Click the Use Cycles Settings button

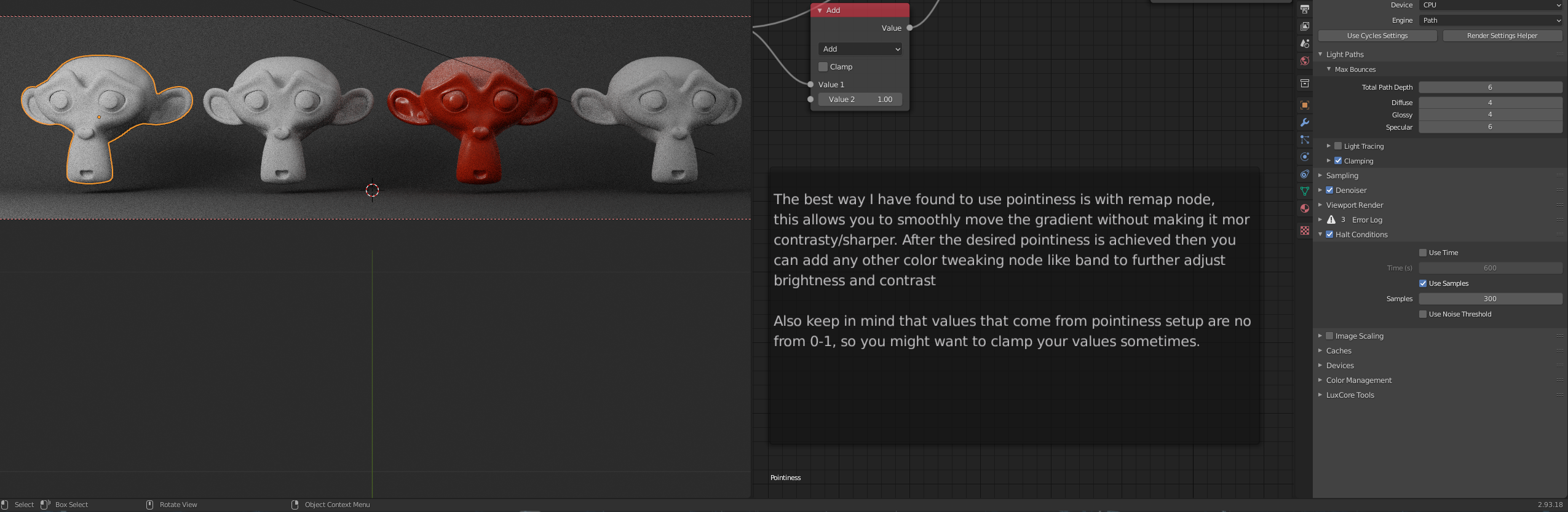click(1377, 36)
